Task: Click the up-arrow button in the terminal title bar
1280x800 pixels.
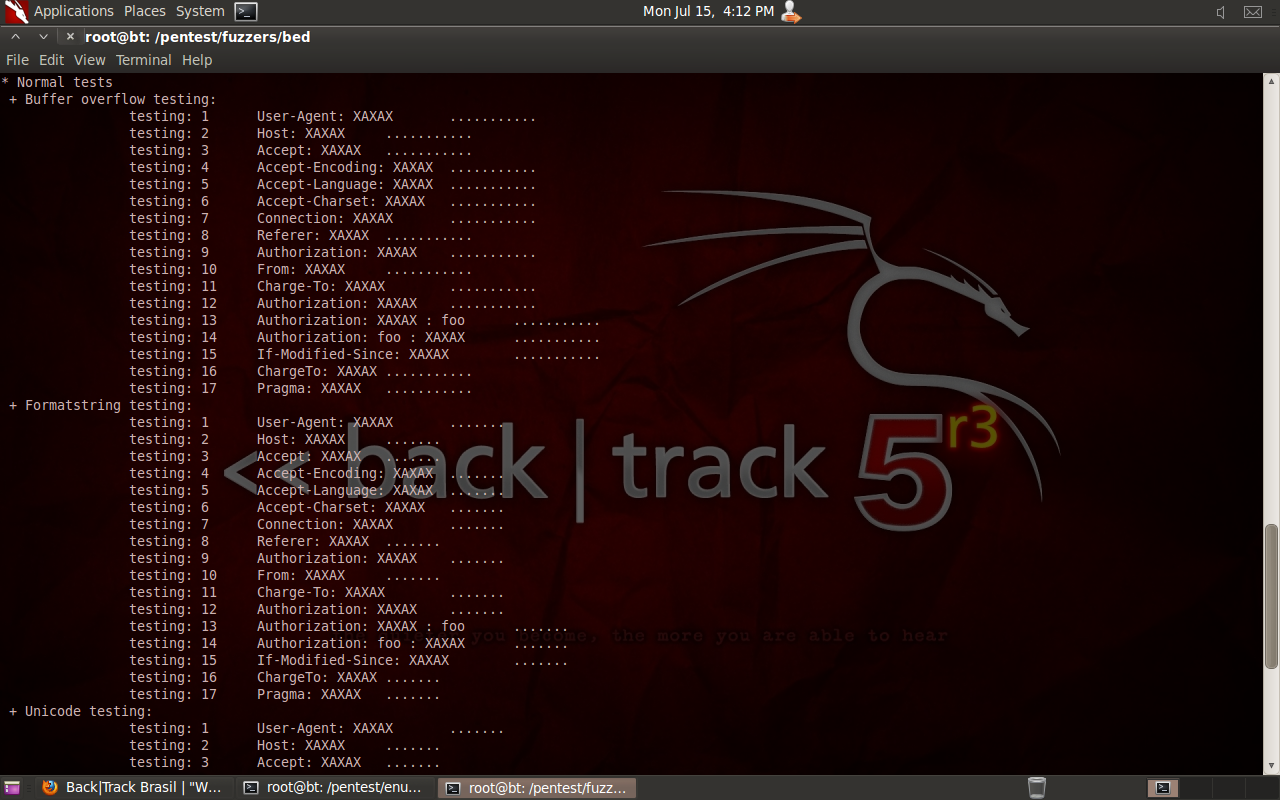Action: [16, 37]
